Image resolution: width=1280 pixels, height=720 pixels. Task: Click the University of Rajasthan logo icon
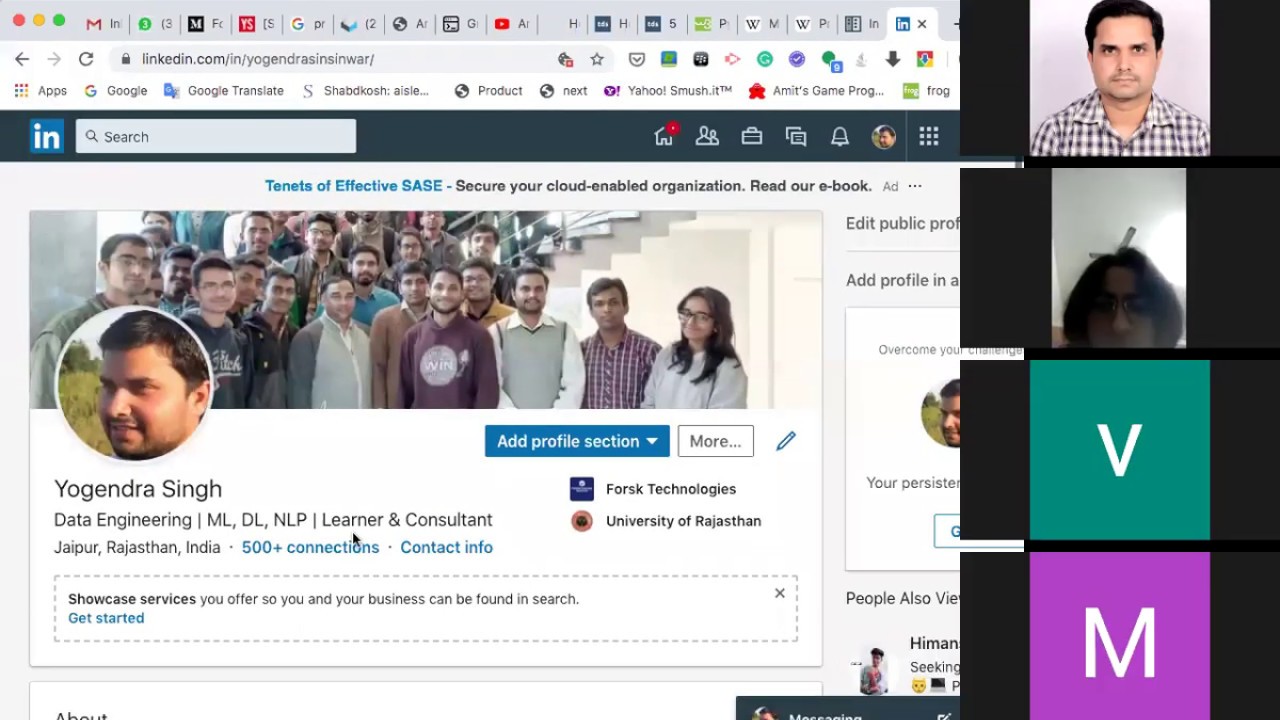[582, 521]
